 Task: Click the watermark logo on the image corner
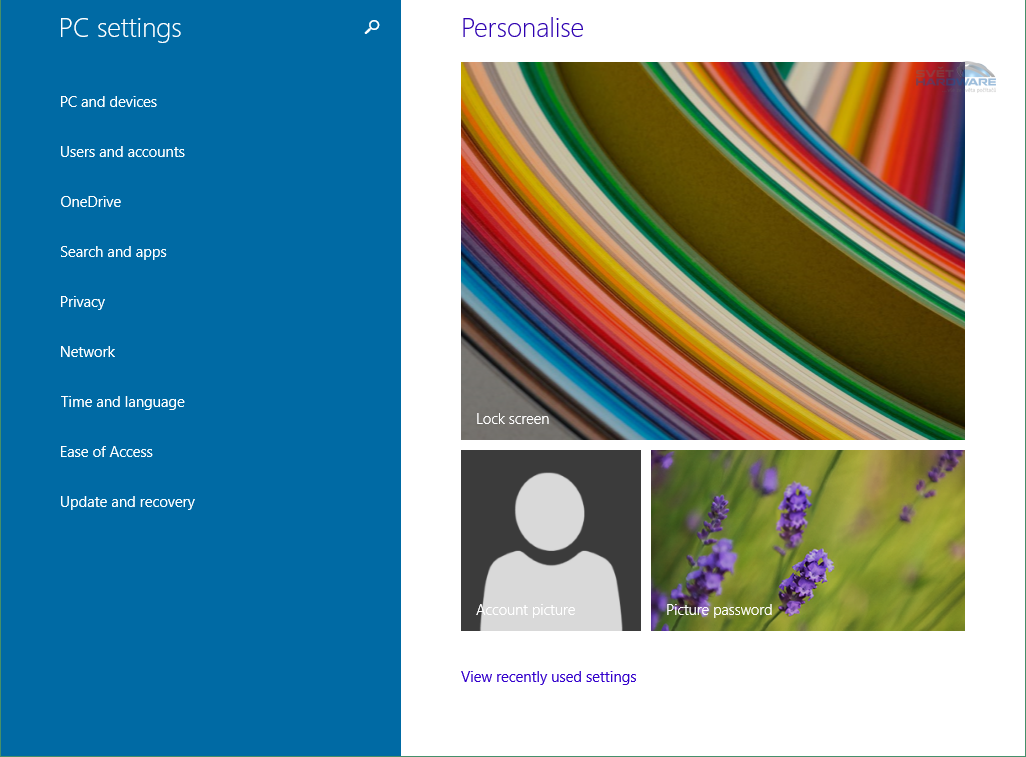tap(955, 80)
